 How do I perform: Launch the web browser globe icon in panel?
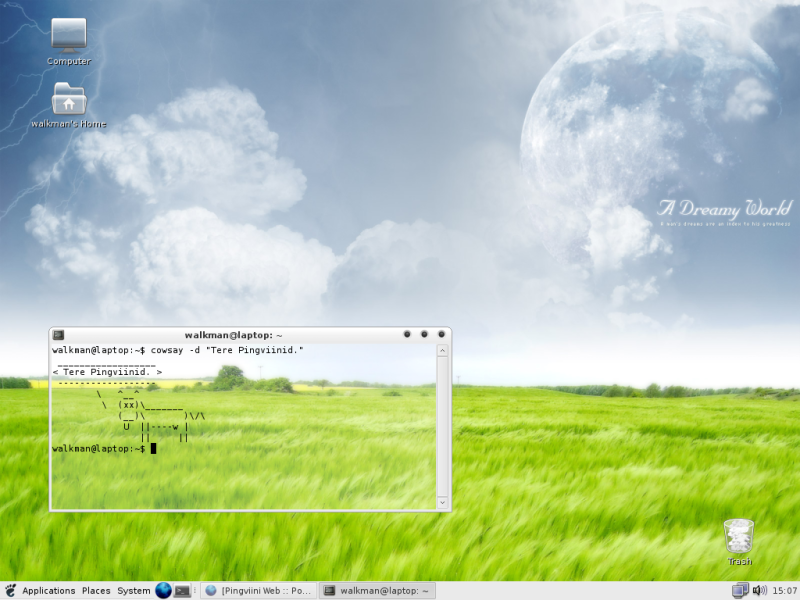163,591
